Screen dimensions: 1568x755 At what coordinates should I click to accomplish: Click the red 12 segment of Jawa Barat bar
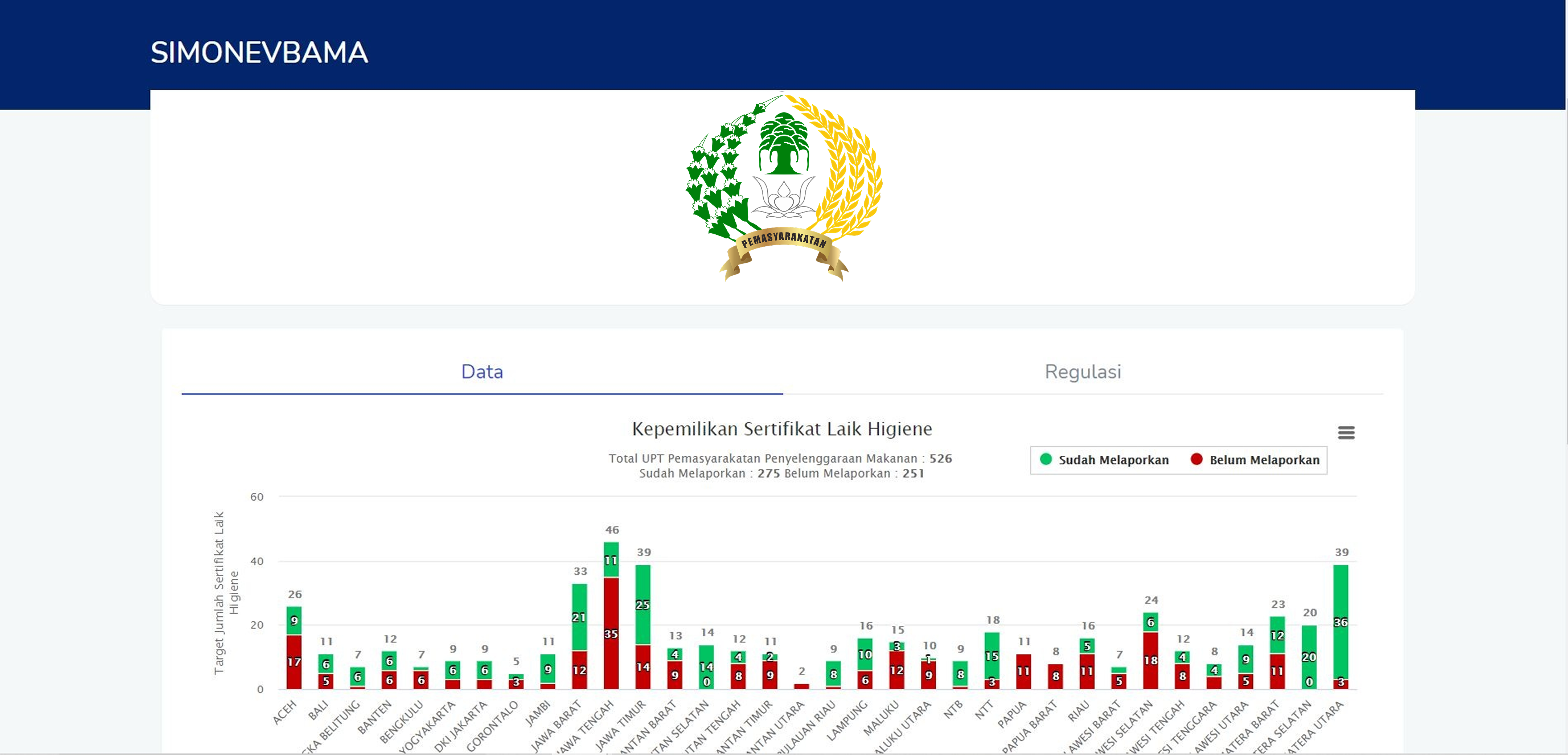coord(579,670)
